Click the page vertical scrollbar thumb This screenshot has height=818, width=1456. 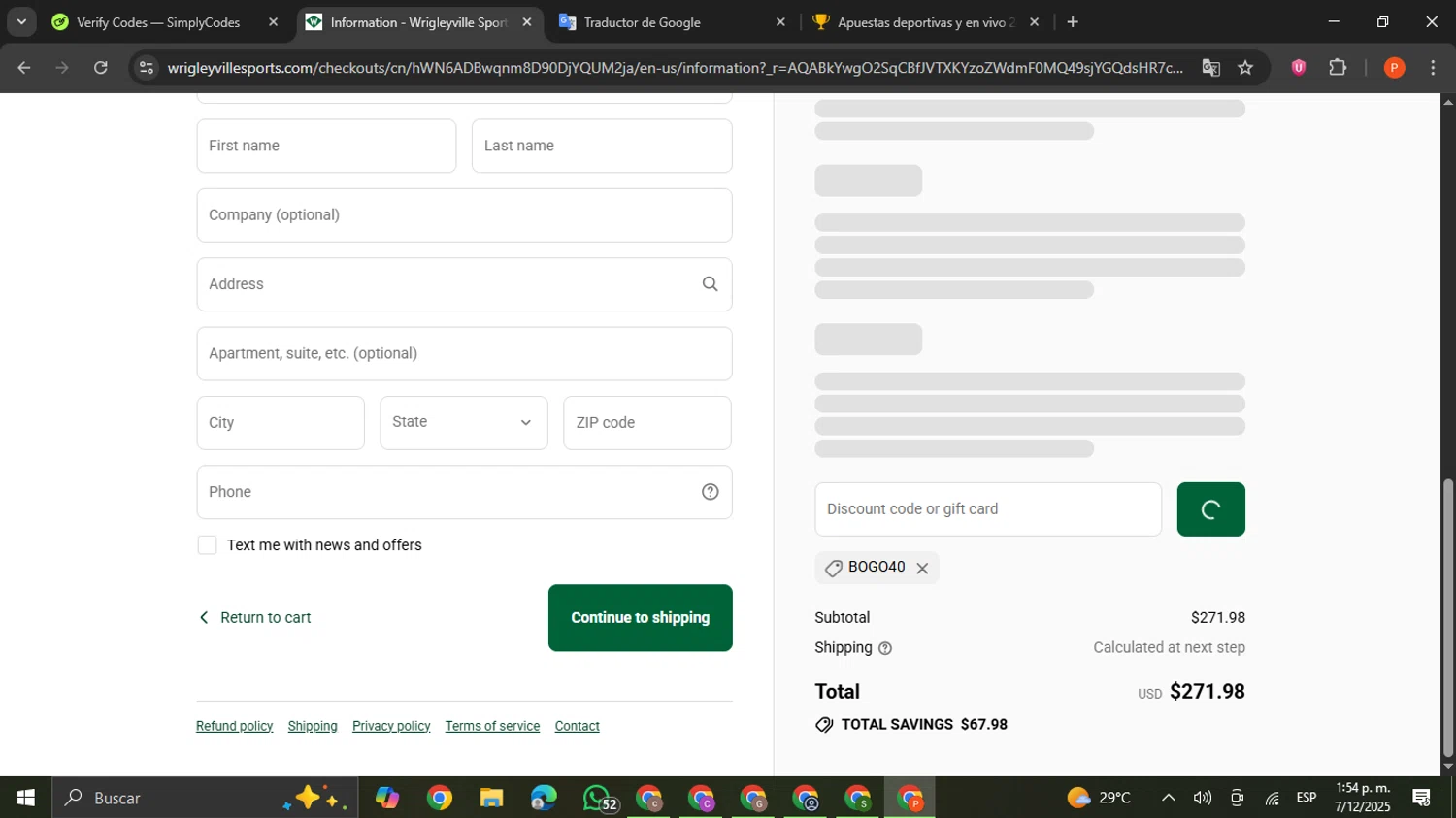click(1448, 617)
